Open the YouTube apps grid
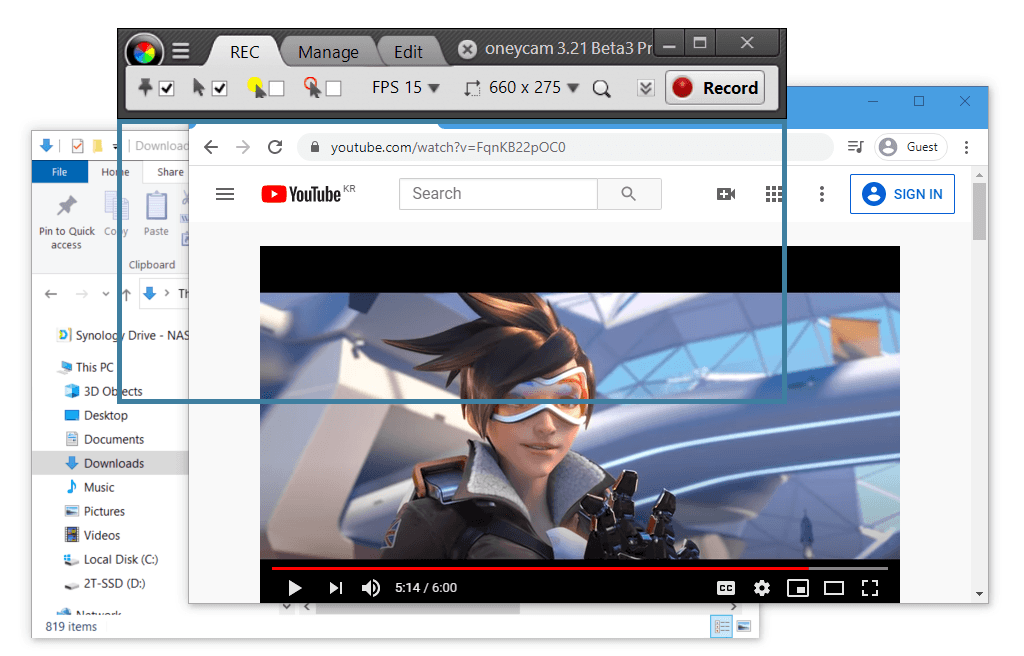 [x=773, y=194]
